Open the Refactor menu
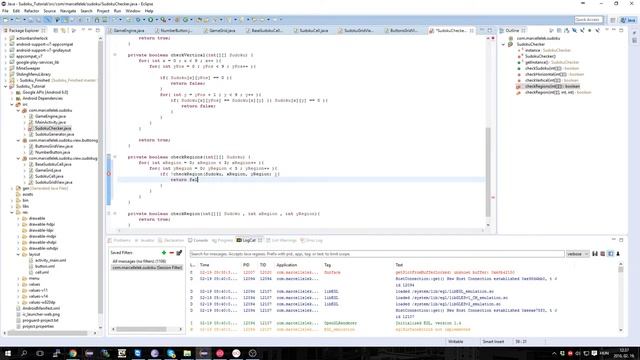The image size is (640, 360). click(31, 11)
